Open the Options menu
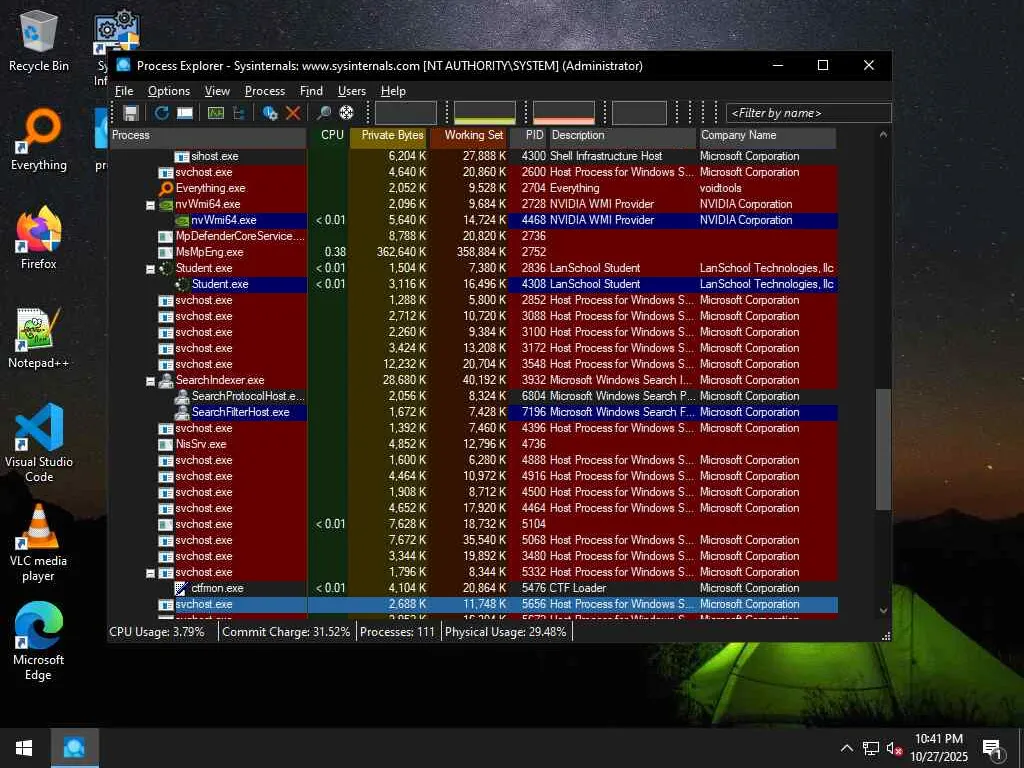The height and width of the screenshot is (768, 1024). point(168,91)
